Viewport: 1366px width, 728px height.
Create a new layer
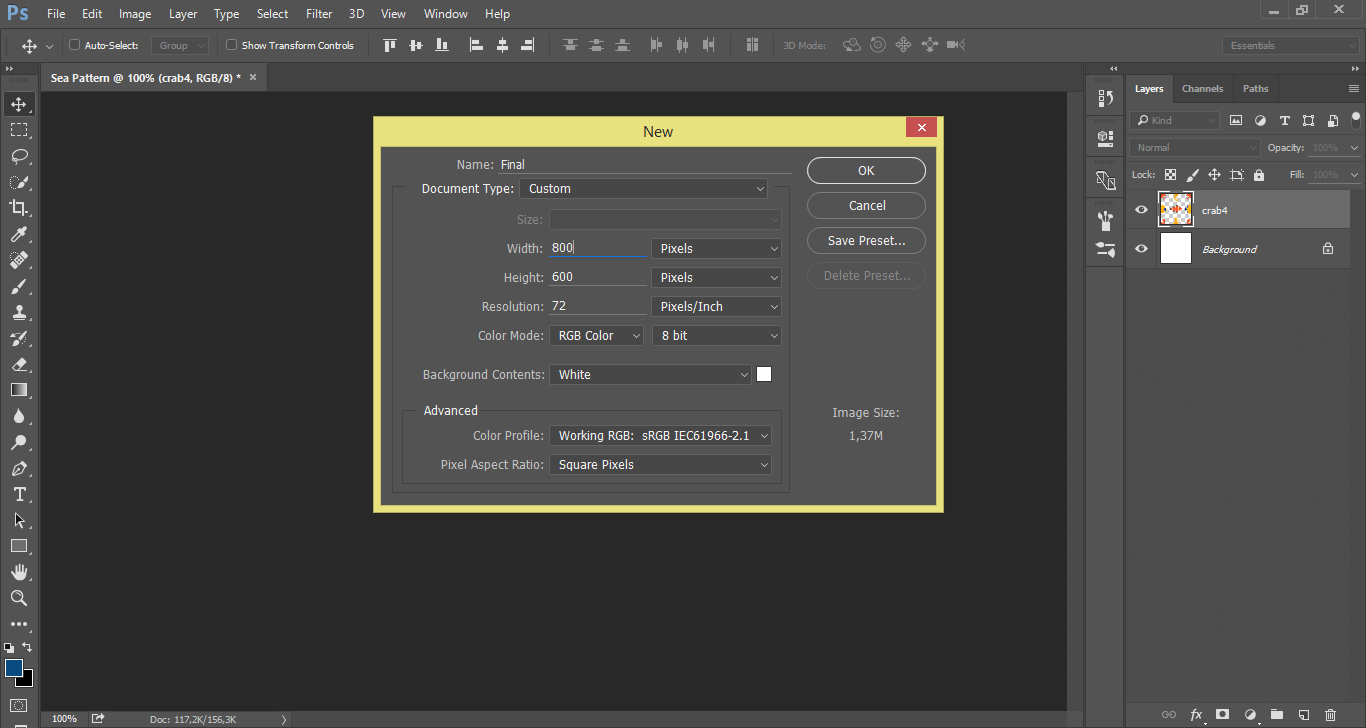[1306, 715]
